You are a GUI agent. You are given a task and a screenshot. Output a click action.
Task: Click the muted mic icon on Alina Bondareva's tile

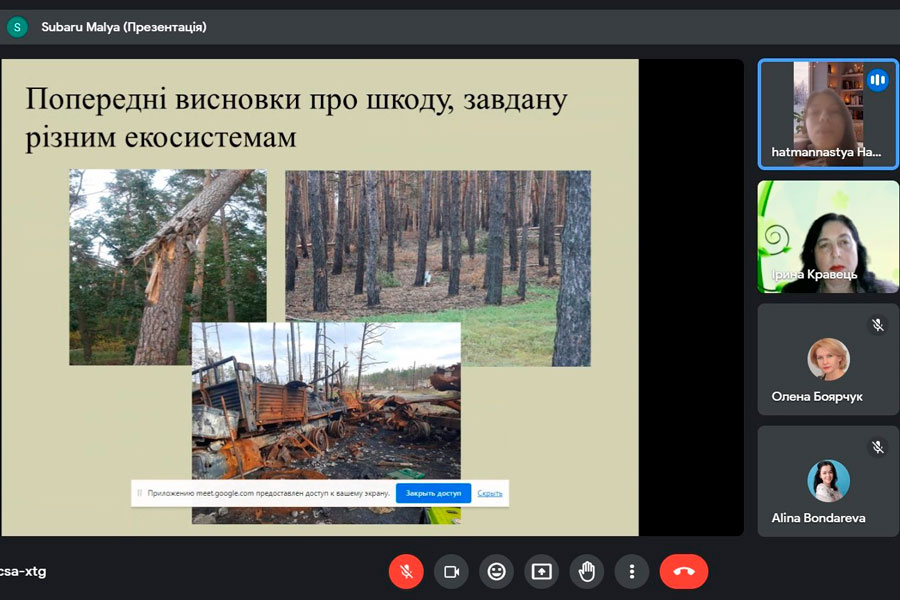coord(877,447)
